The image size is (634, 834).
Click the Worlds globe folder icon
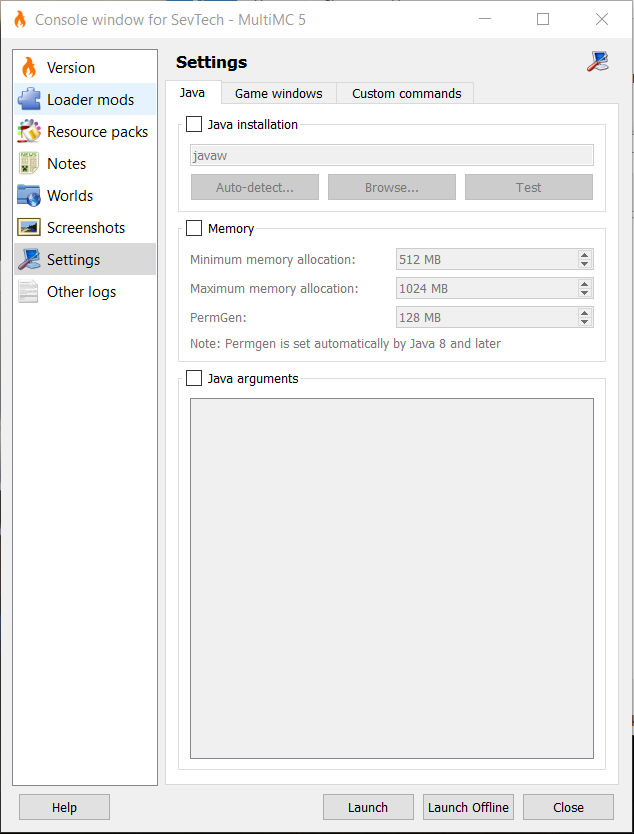(29, 195)
